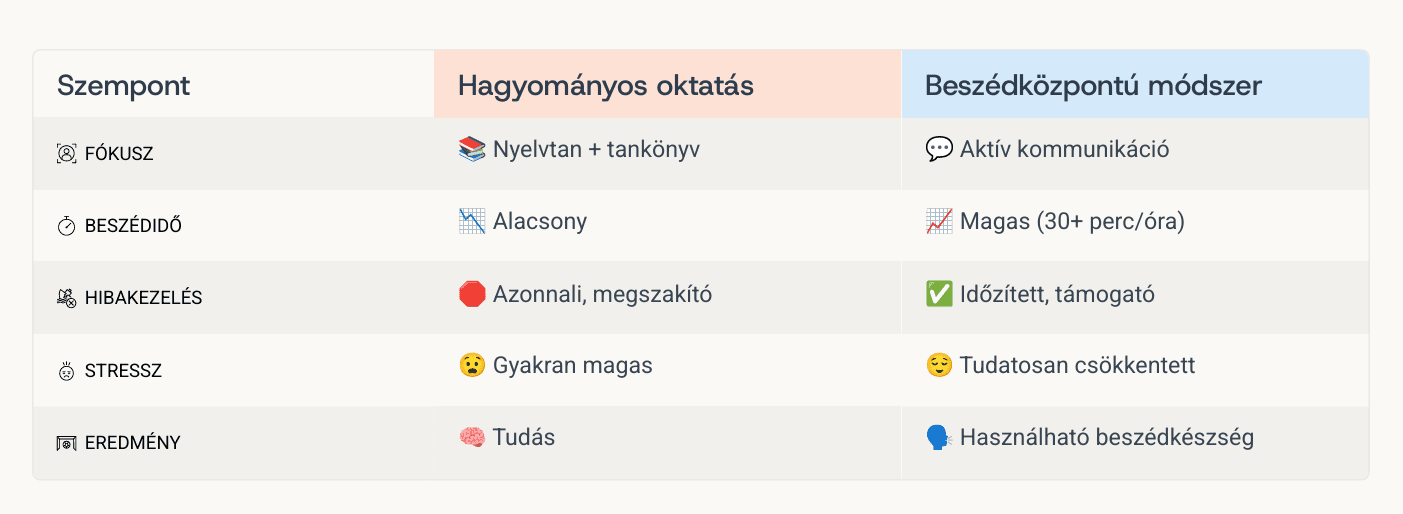Click the focus icon beside FÓKUSZ
The height and width of the screenshot is (514, 1403).
coord(66,154)
